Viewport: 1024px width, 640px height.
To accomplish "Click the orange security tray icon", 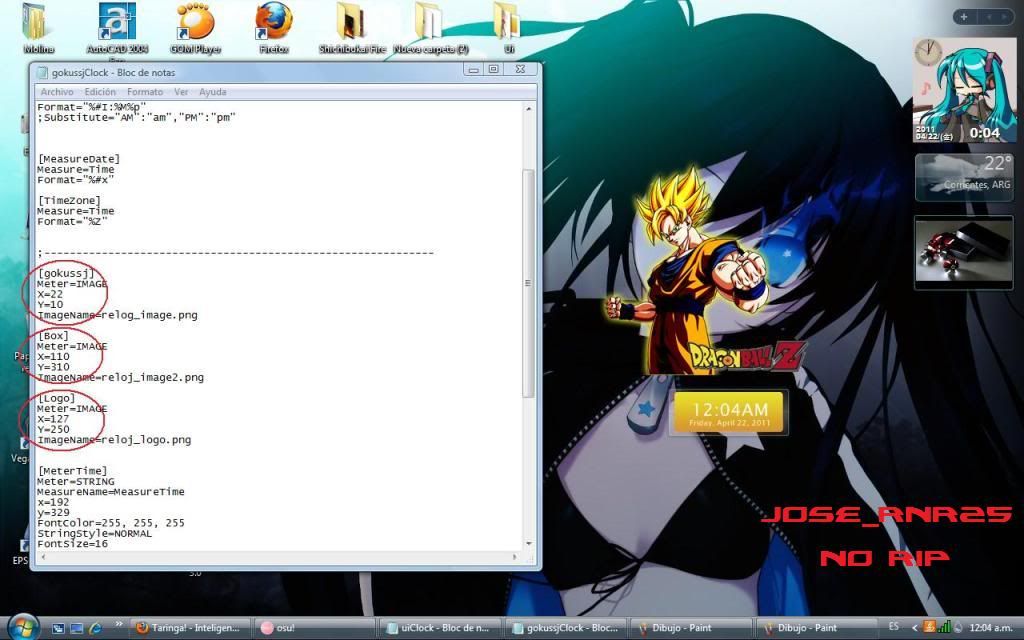I will coord(929,628).
